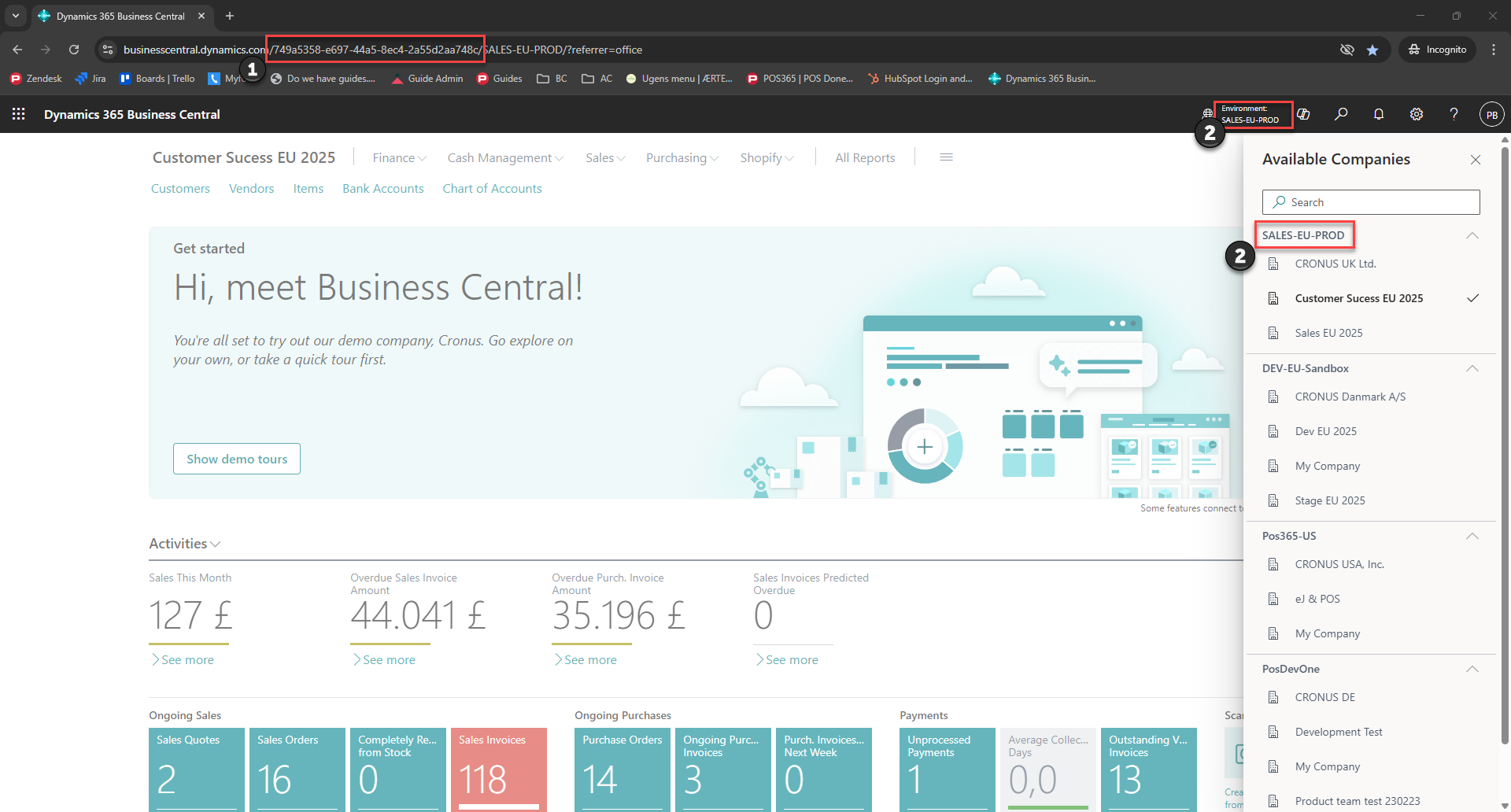1511x812 pixels.
Task: Open the Sales Orders tile
Action: point(297,770)
